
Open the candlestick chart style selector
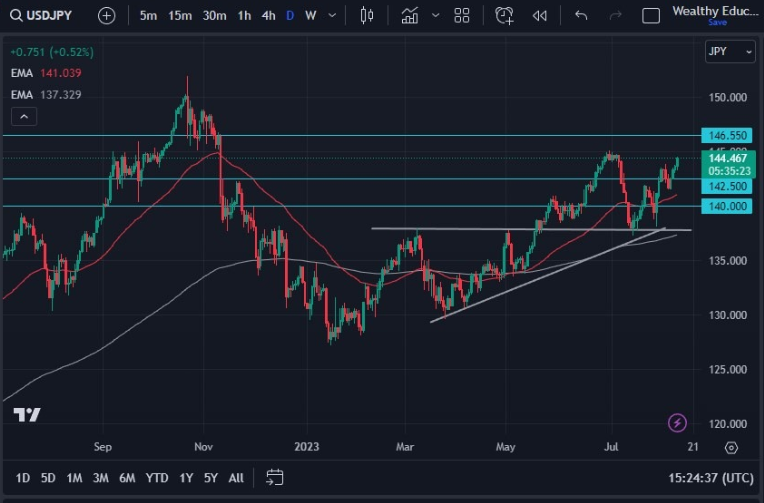tap(366, 15)
